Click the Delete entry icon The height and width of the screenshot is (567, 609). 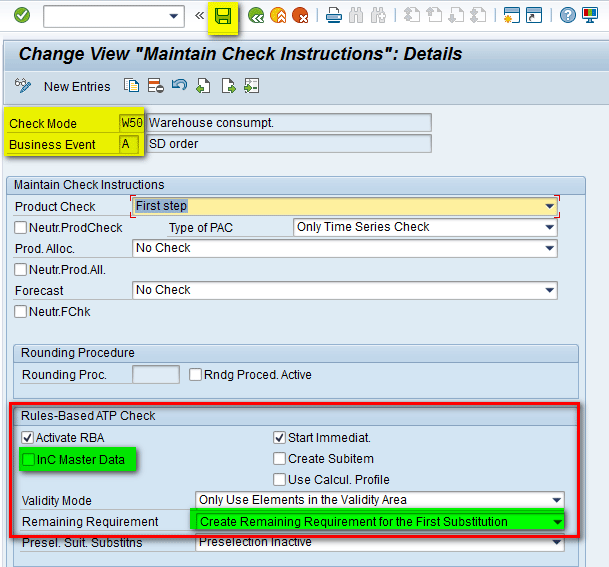[x=155, y=86]
